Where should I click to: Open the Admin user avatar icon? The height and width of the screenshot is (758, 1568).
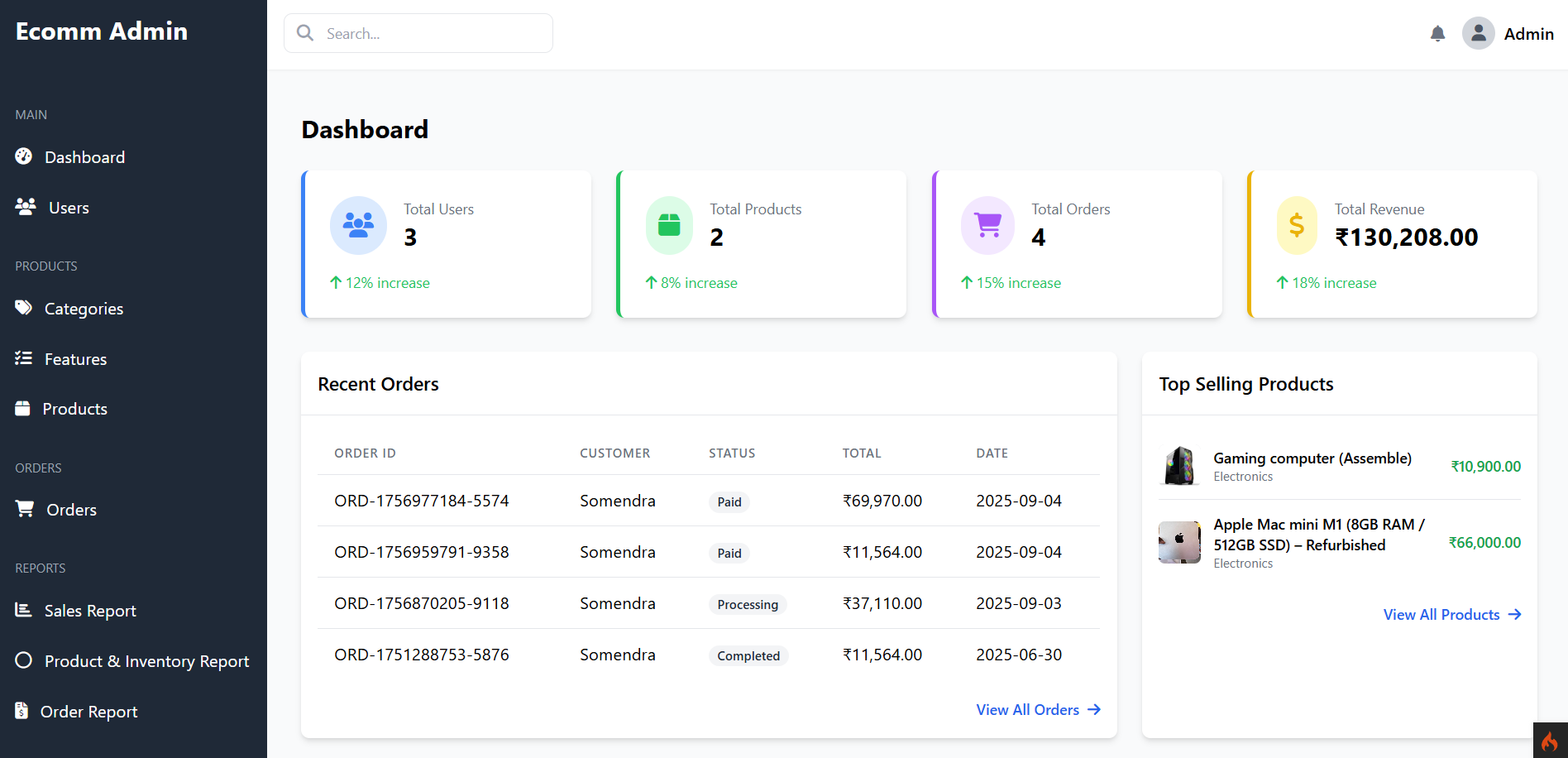point(1478,34)
